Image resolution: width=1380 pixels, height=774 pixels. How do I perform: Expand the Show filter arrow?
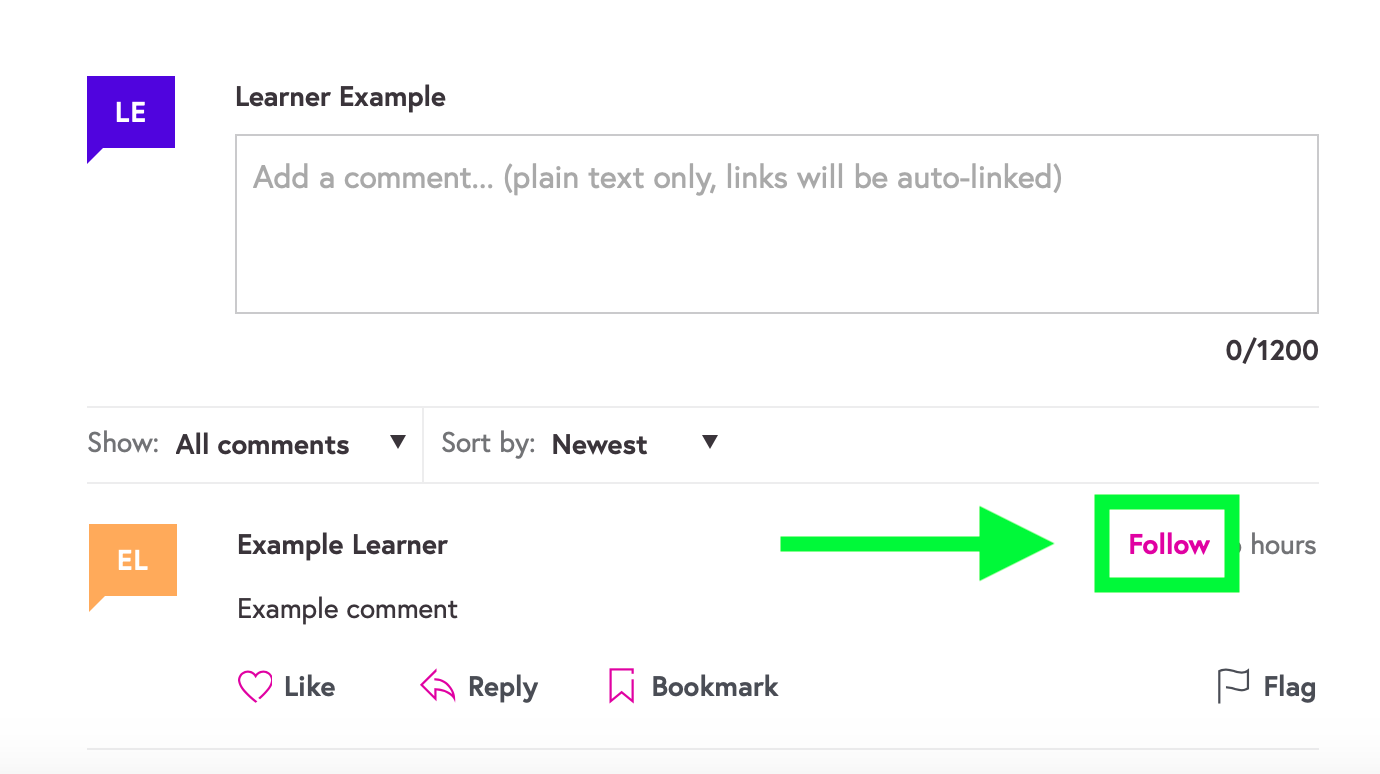(x=398, y=442)
